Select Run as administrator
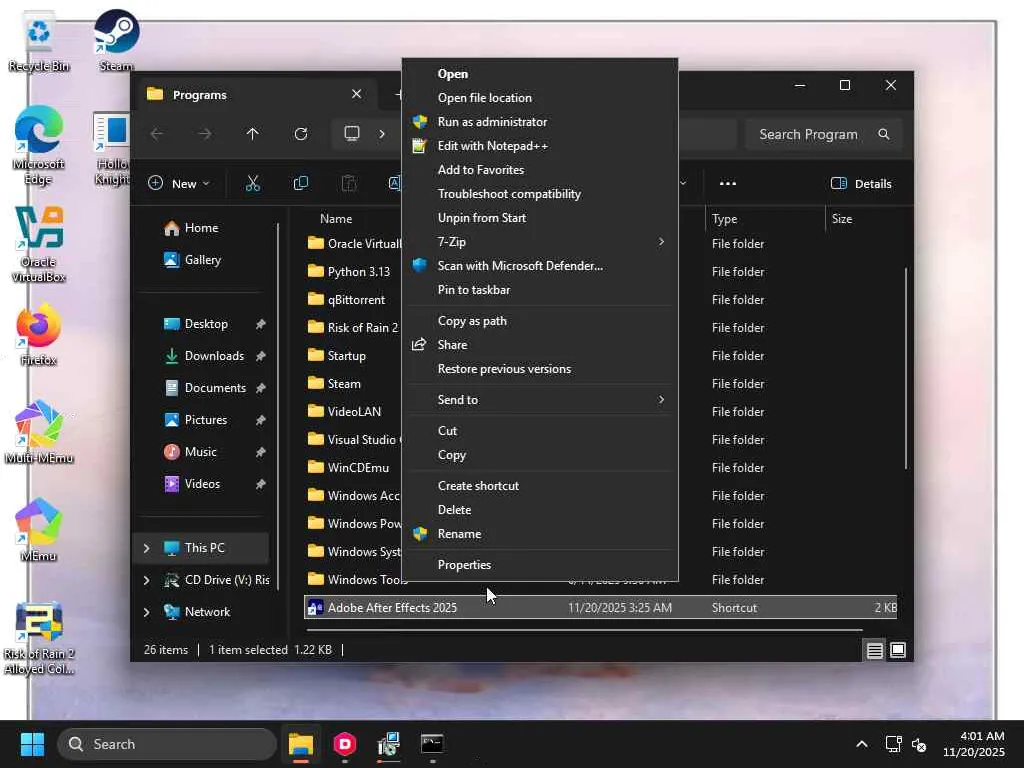The height and width of the screenshot is (768, 1024). point(541,122)
